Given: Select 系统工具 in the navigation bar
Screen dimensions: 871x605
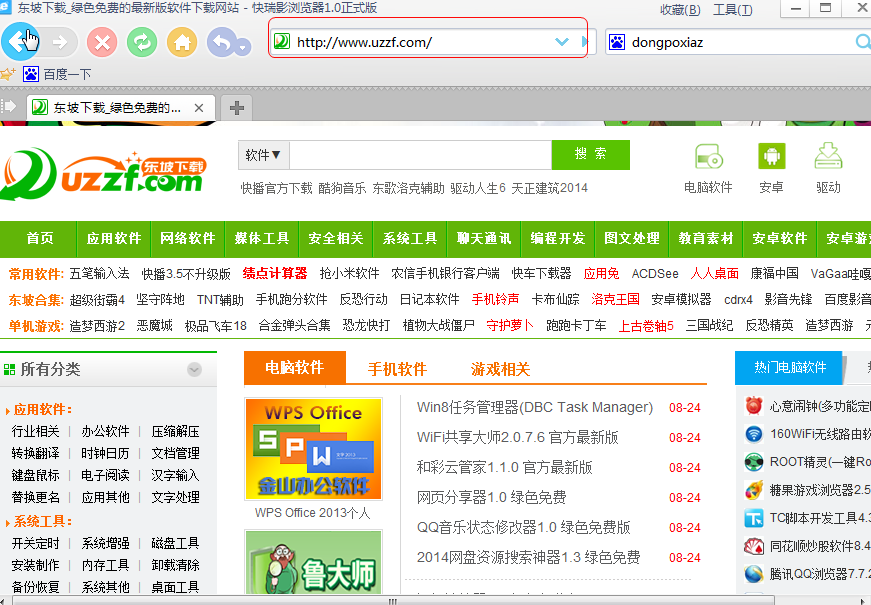Looking at the screenshot, I should [409, 238].
